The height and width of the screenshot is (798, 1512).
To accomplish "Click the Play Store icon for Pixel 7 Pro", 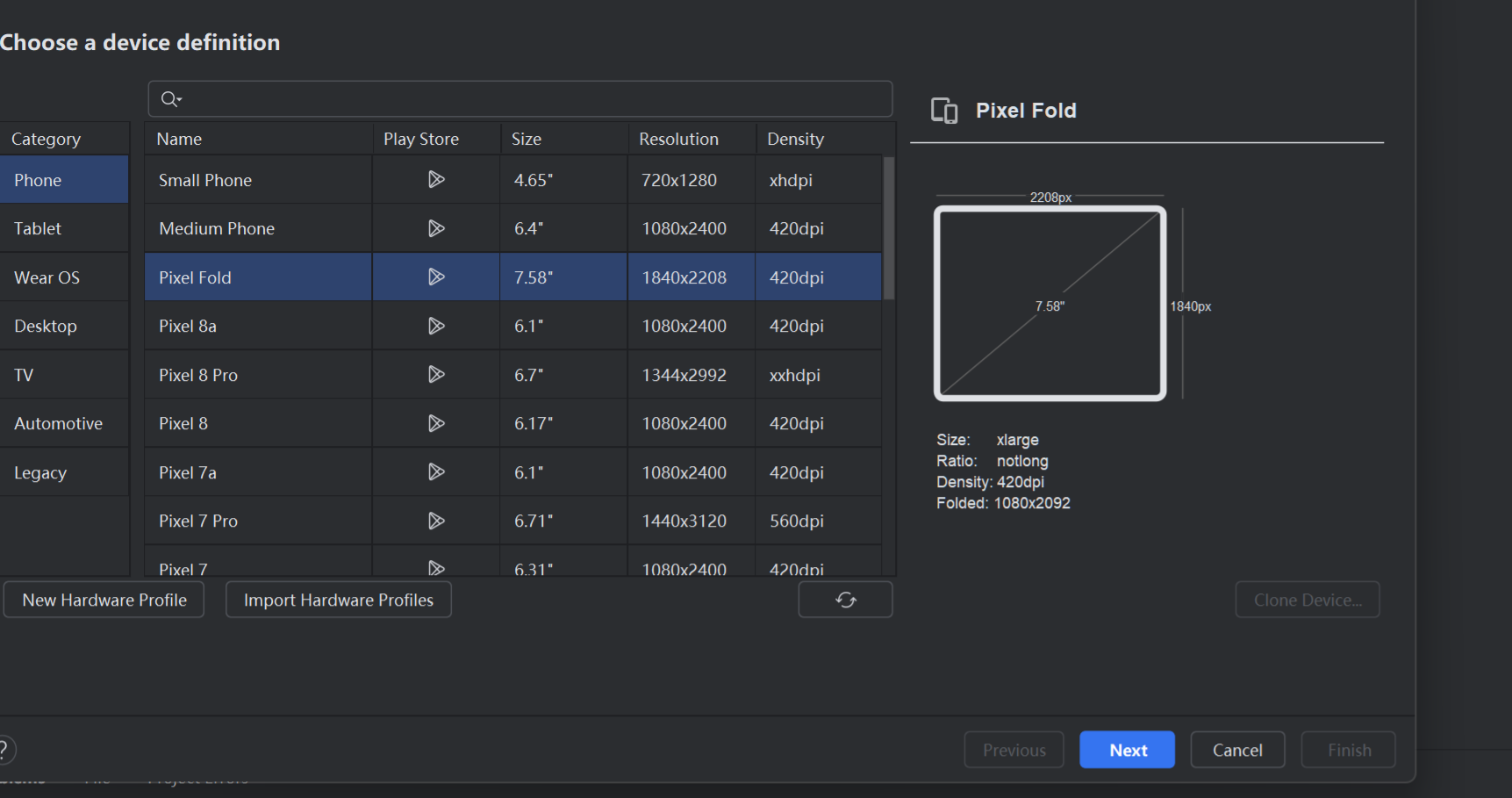I will coord(436,521).
